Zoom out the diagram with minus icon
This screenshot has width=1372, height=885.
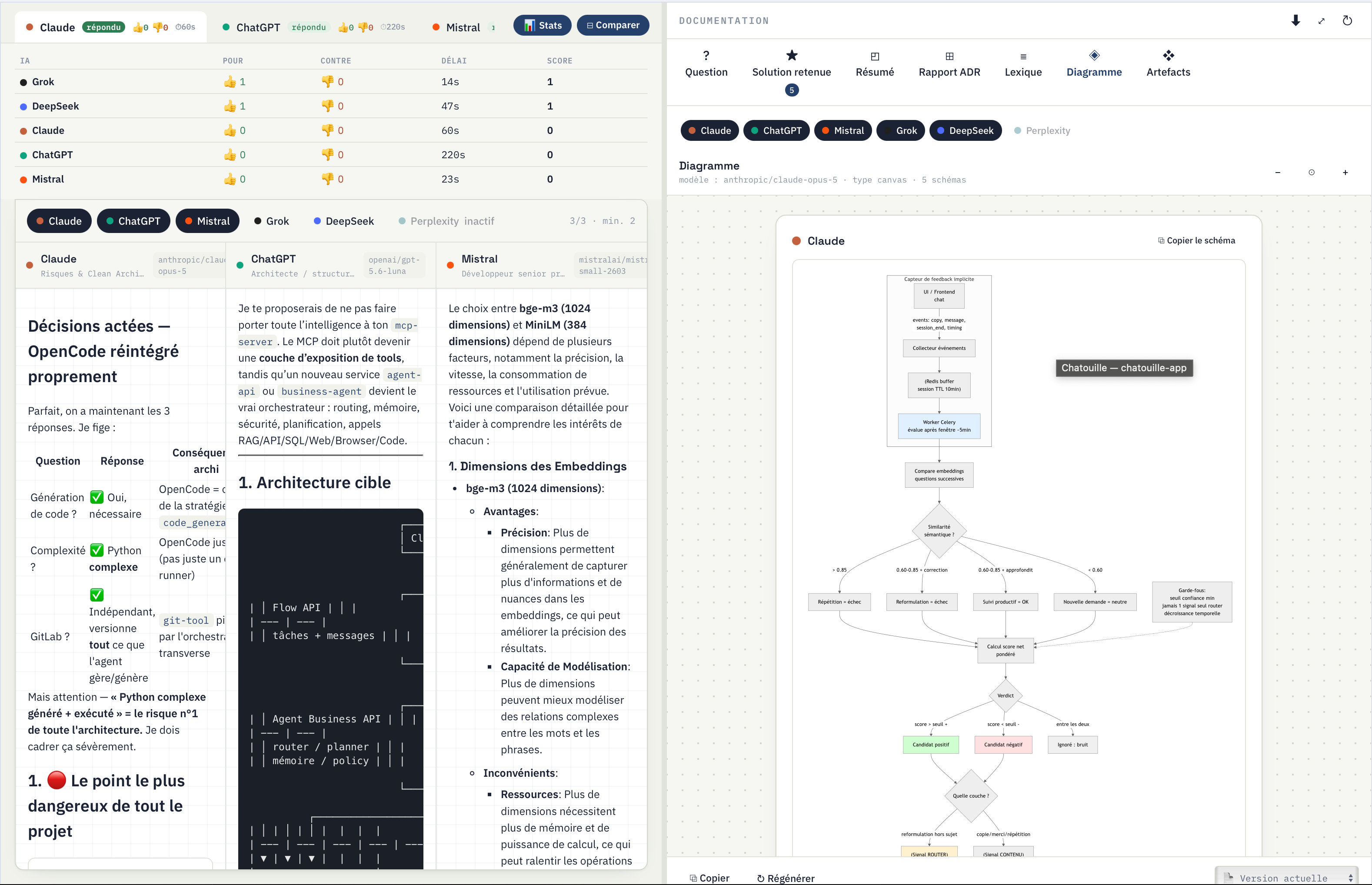click(x=1277, y=173)
